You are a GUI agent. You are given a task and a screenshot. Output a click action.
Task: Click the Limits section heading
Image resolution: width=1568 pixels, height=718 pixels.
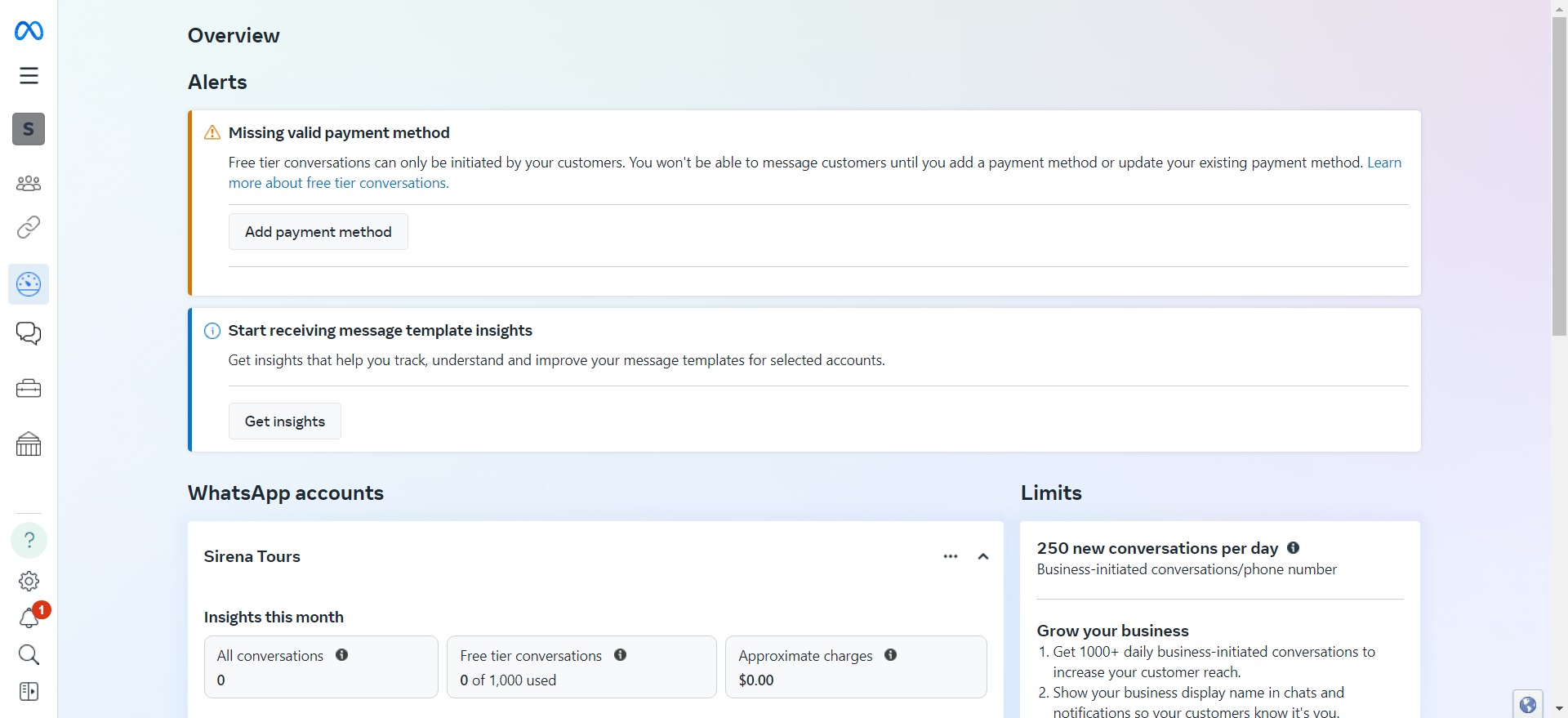[x=1052, y=493]
